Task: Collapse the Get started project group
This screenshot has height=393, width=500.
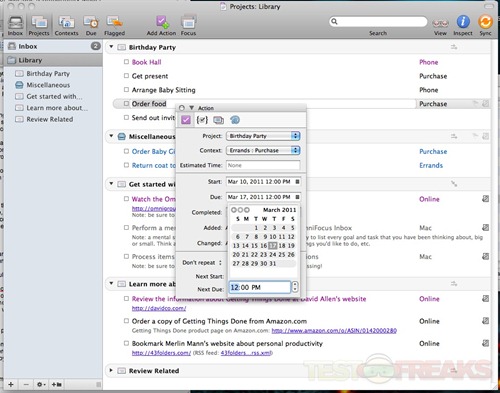Action: pyautogui.click(x=111, y=184)
